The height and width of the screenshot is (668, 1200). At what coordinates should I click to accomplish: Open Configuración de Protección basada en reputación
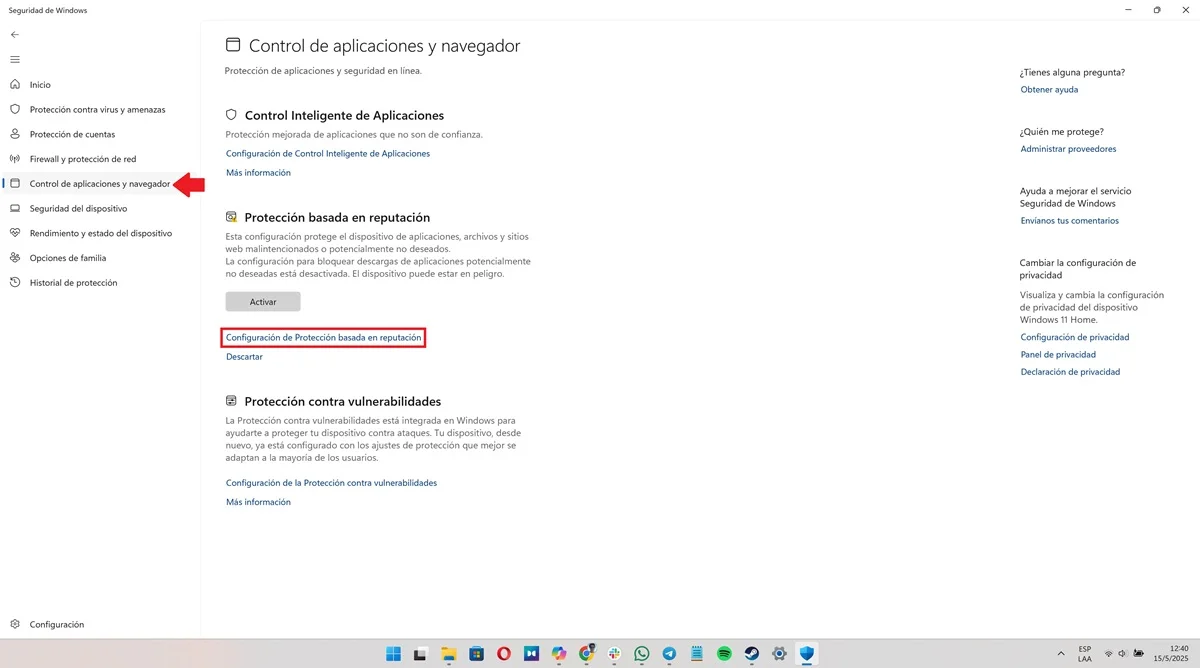pyautogui.click(x=323, y=338)
